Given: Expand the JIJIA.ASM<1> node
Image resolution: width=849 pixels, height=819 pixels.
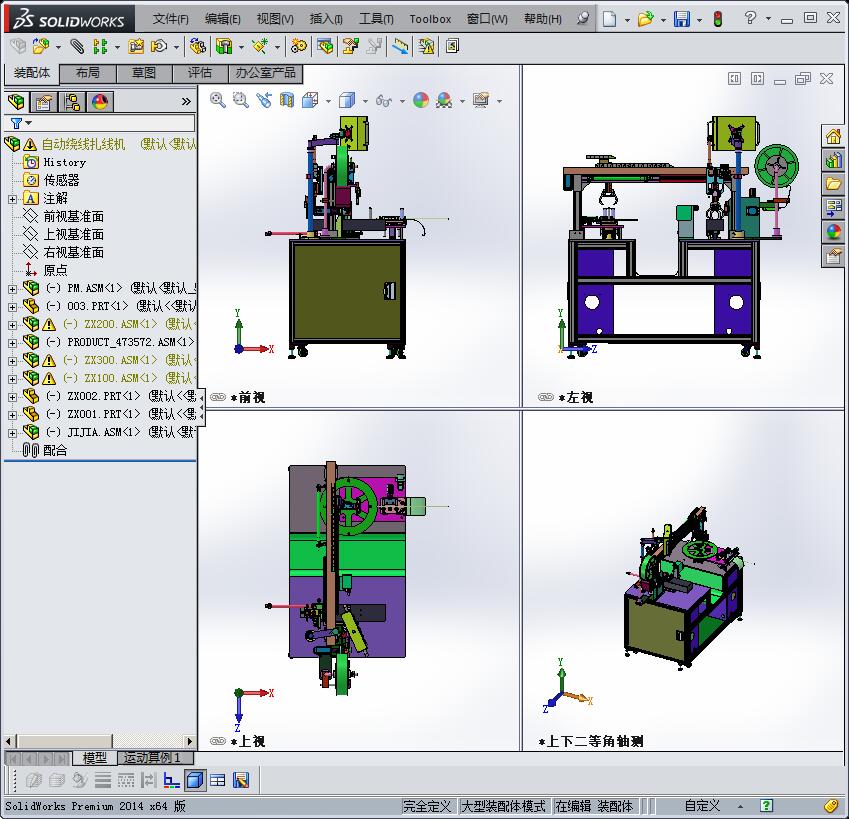Looking at the screenshot, I should (x=12, y=433).
